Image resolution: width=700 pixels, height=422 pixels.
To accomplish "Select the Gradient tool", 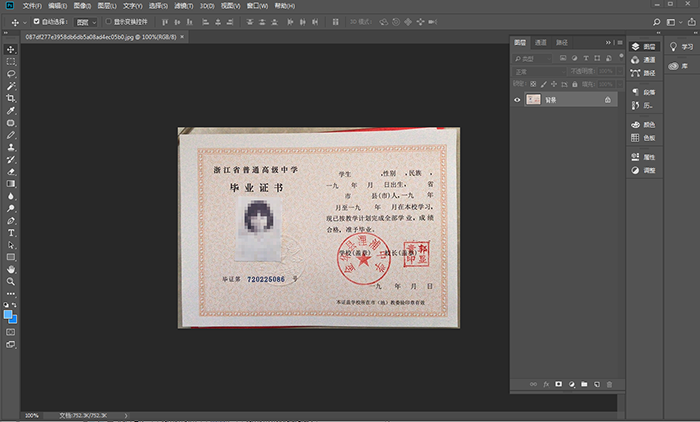I will pyautogui.click(x=11, y=184).
